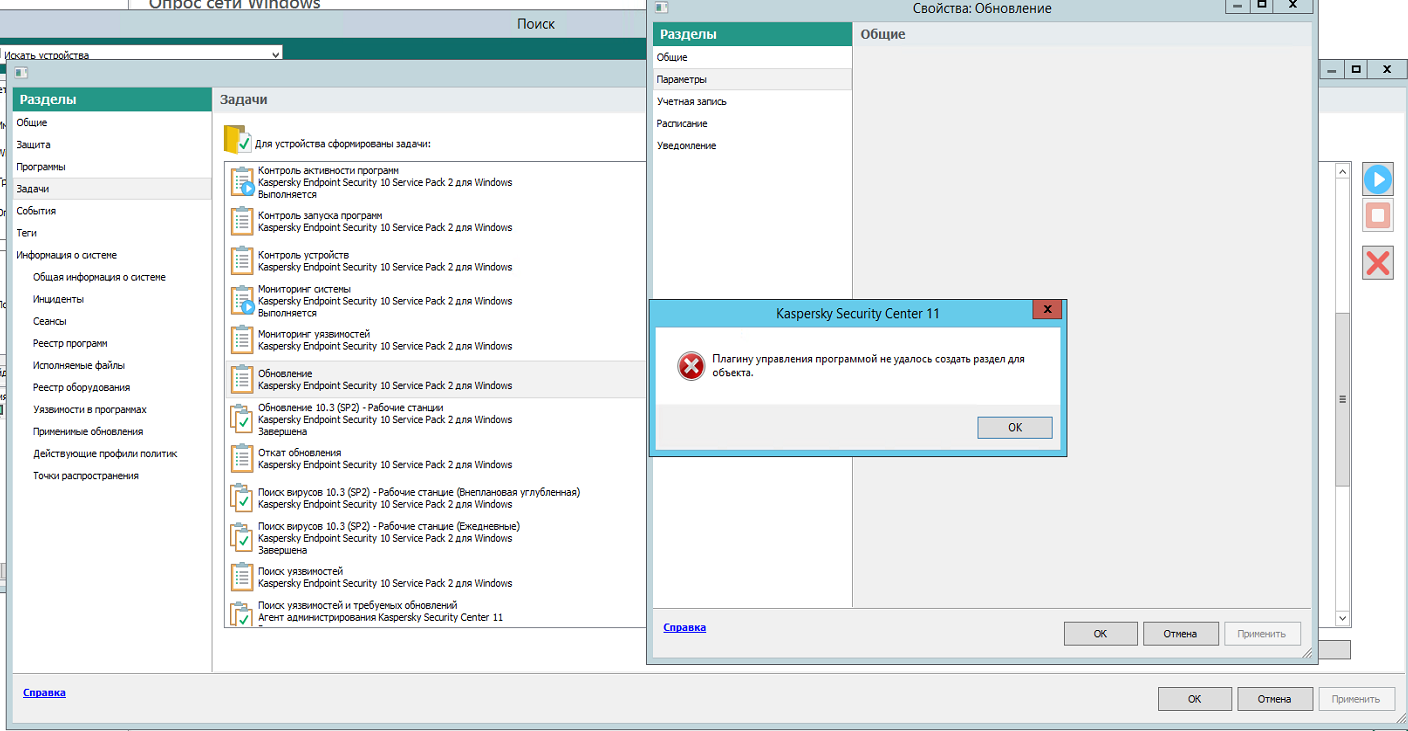Select the Контроль устройств task icon
The image size is (1408, 731).
pos(242,261)
